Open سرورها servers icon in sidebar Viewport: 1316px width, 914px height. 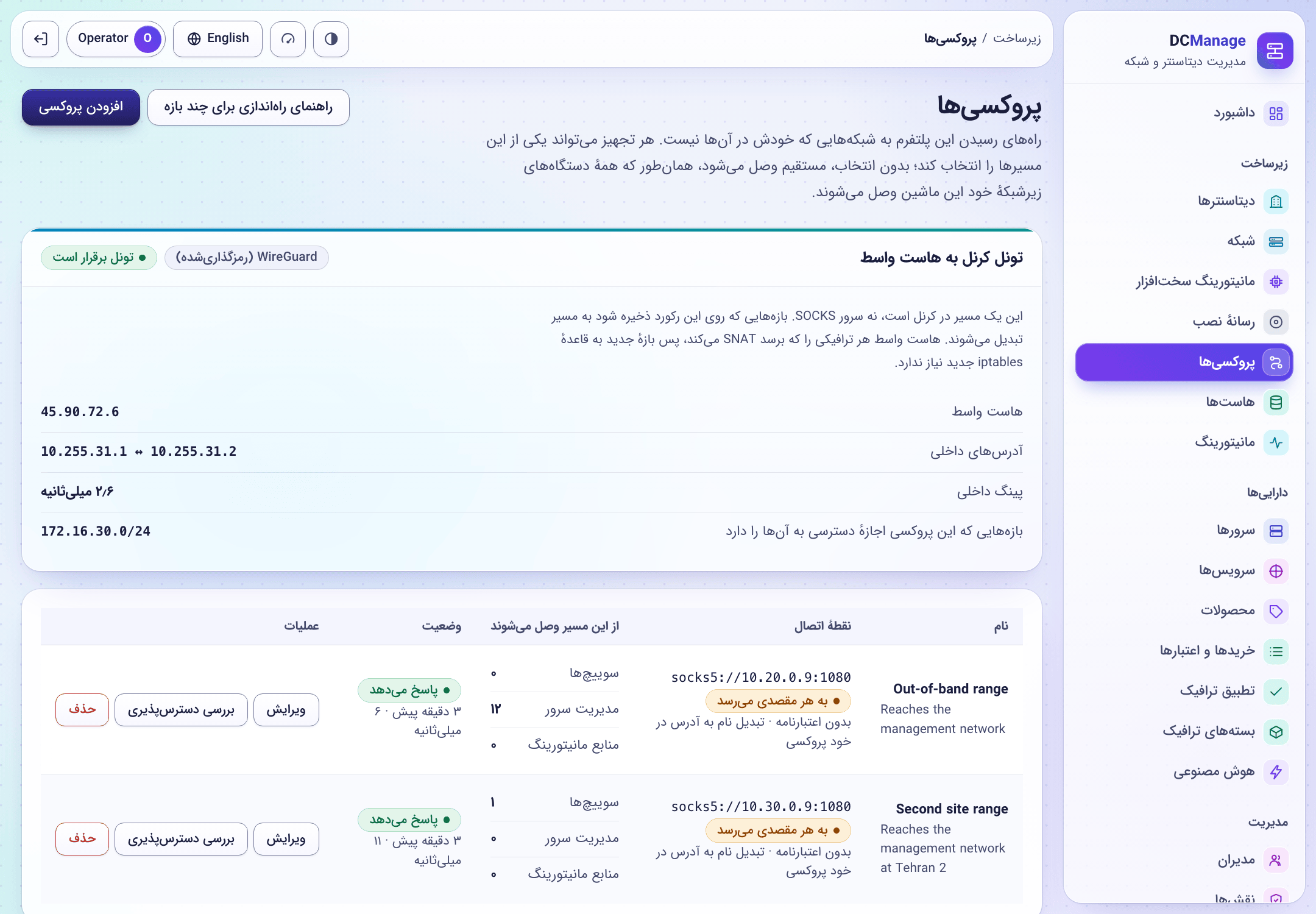(1276, 531)
